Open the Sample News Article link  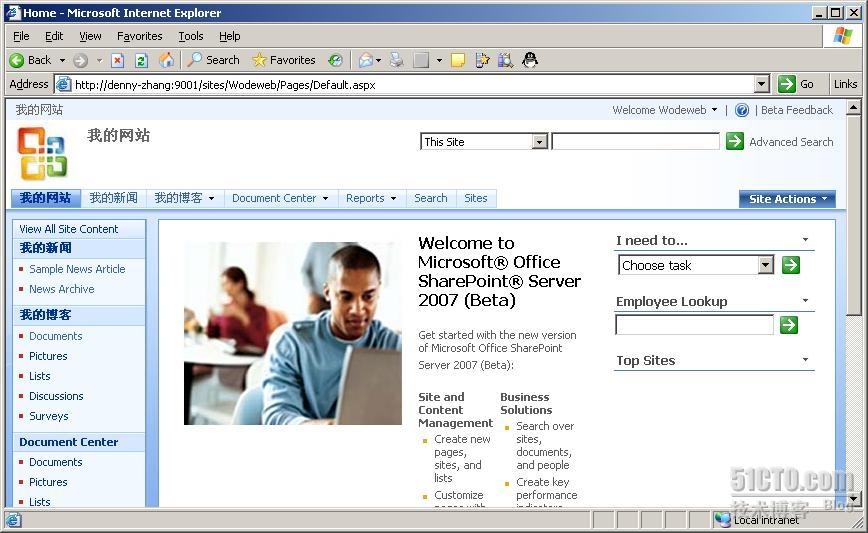pyautogui.click(x=78, y=269)
